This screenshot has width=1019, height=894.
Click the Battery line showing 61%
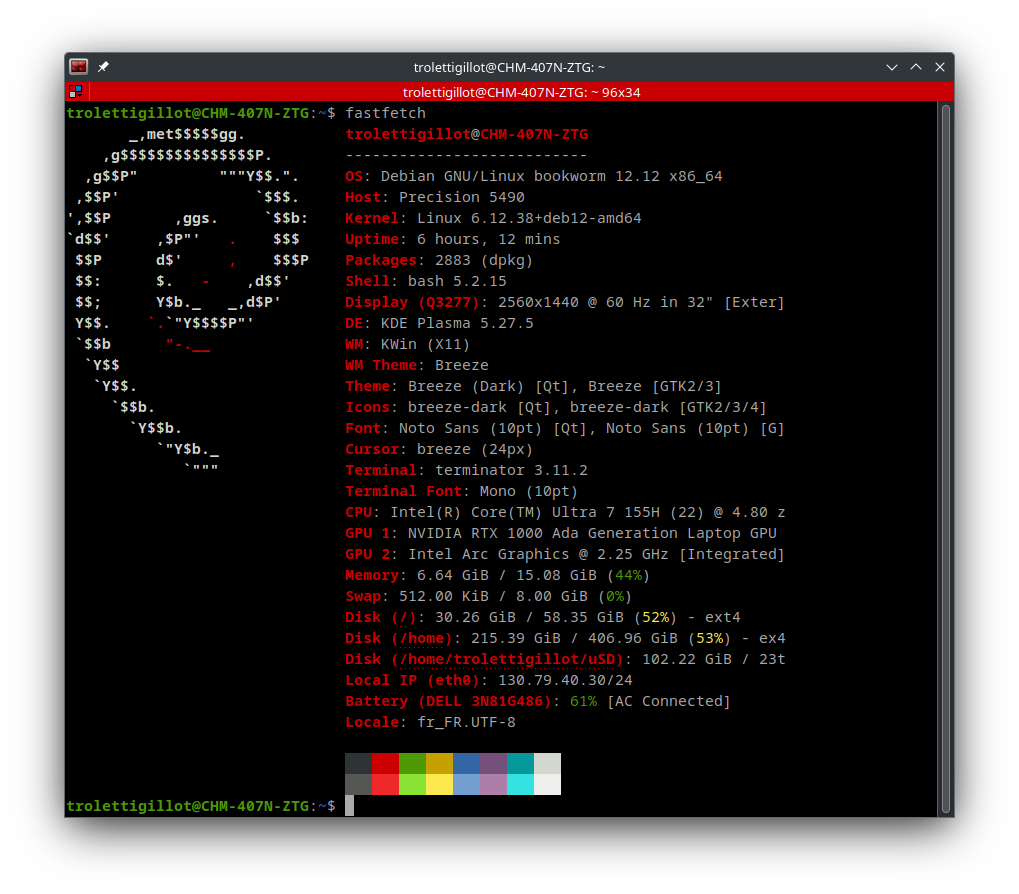click(537, 701)
